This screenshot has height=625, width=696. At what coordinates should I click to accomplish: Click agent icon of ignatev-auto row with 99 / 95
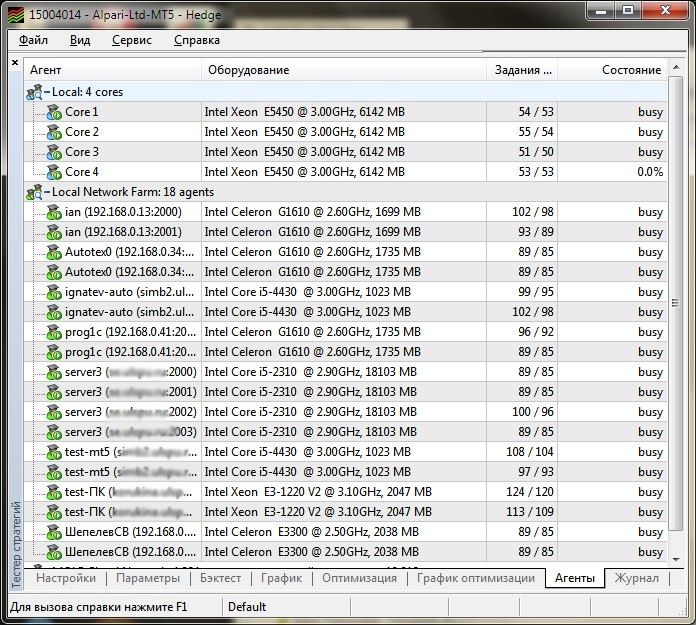[x=54, y=292]
